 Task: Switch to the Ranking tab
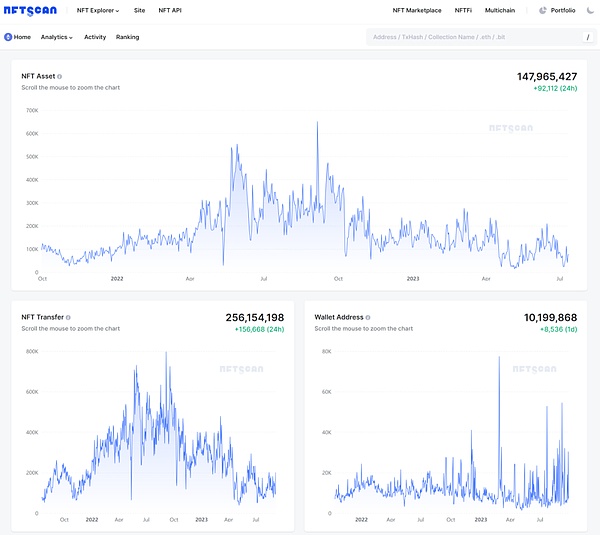[x=127, y=37]
